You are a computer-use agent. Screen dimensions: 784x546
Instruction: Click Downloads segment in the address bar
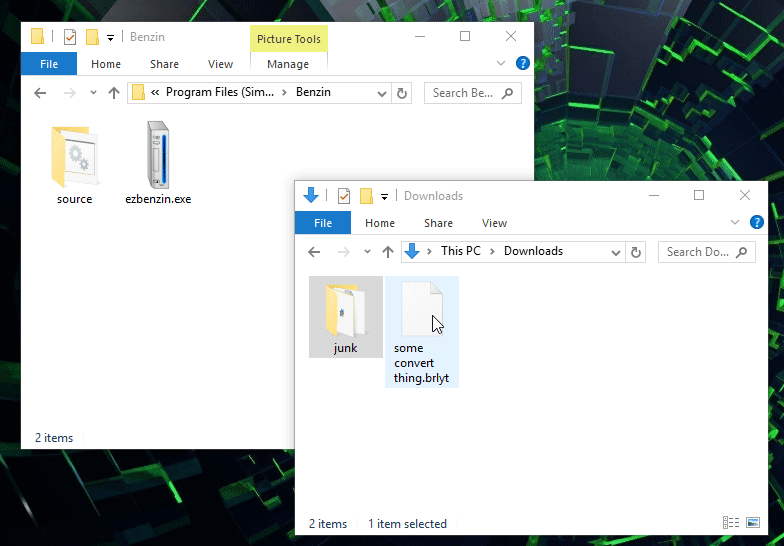533,251
